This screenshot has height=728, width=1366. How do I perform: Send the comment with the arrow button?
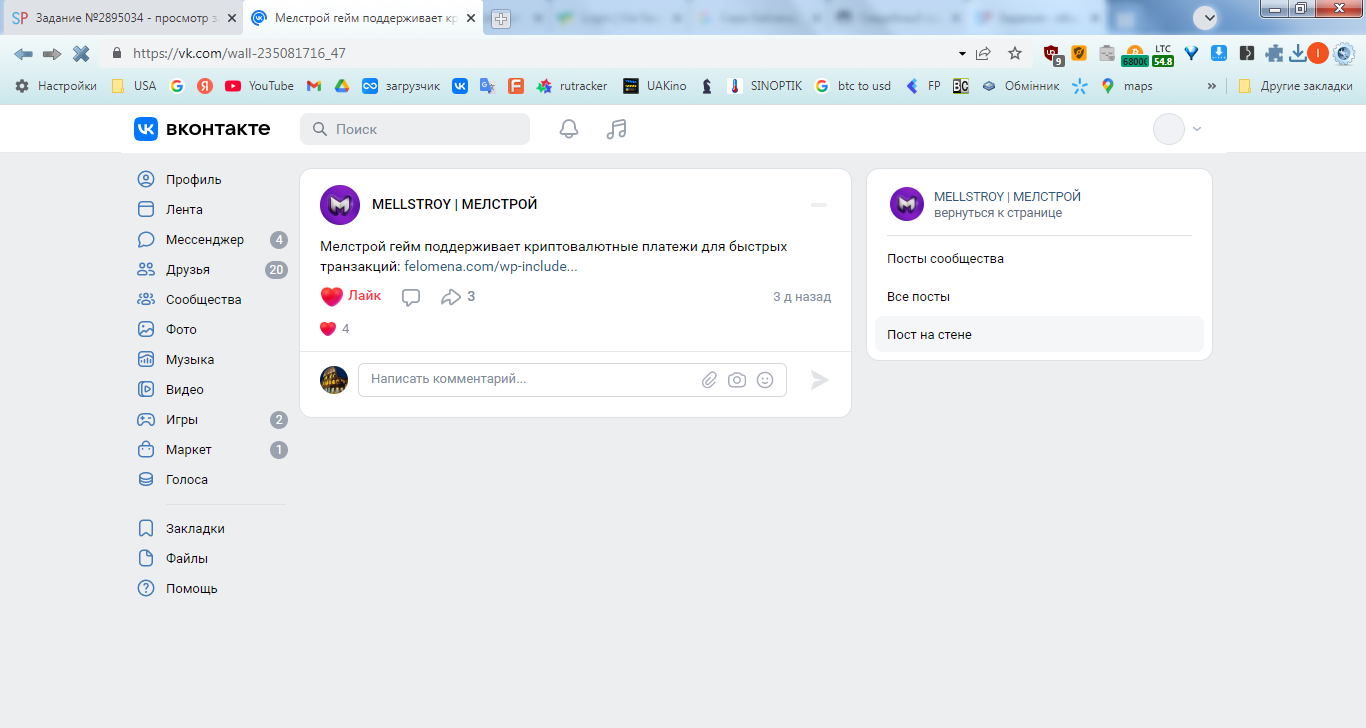tap(820, 380)
